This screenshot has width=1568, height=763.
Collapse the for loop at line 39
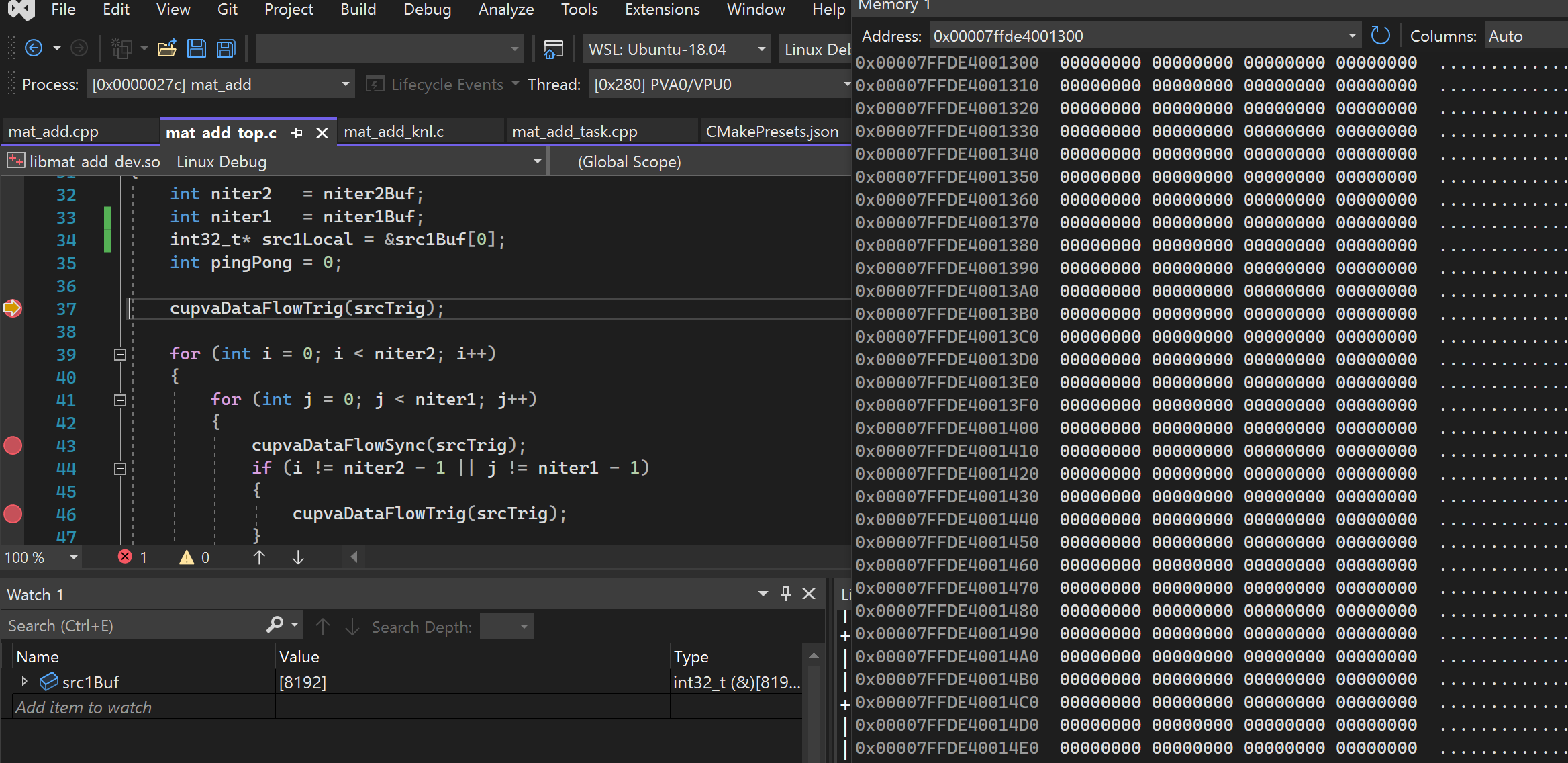click(x=120, y=354)
